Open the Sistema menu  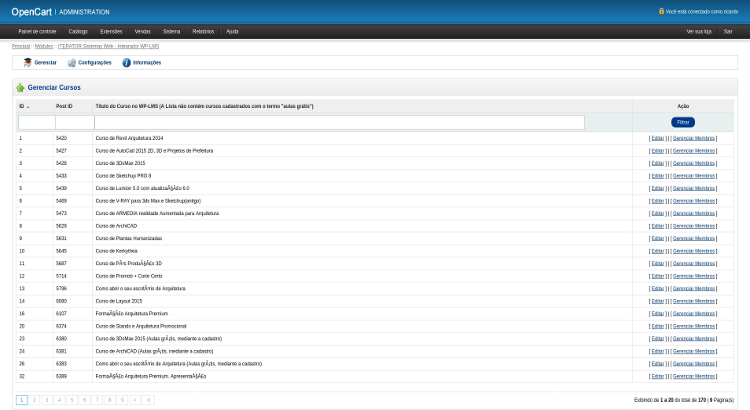point(171,32)
